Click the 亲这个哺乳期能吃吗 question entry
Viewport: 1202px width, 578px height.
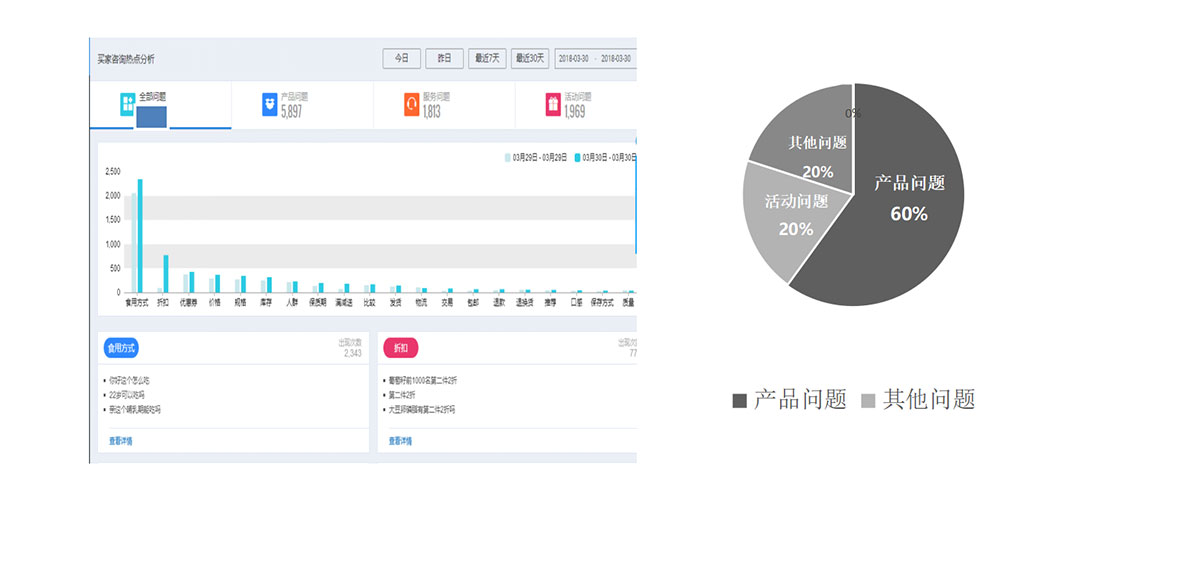[135, 409]
